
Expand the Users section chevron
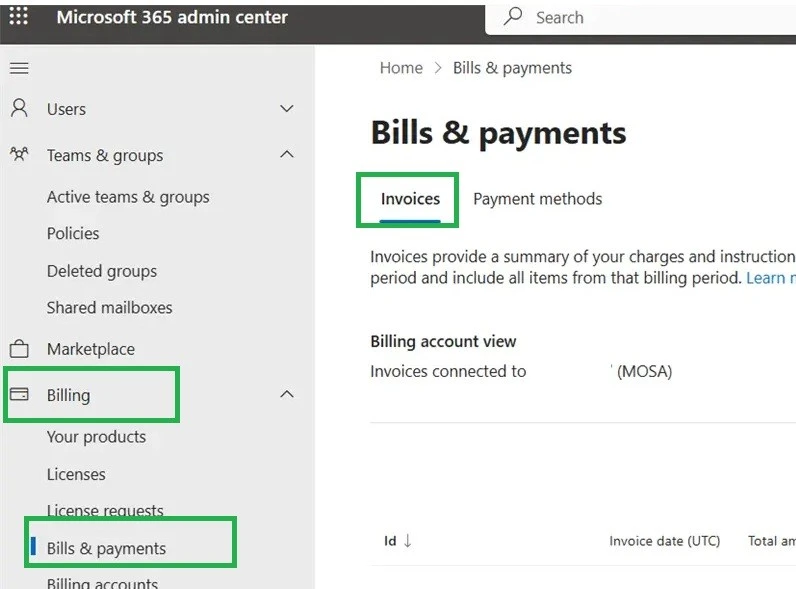click(x=287, y=109)
